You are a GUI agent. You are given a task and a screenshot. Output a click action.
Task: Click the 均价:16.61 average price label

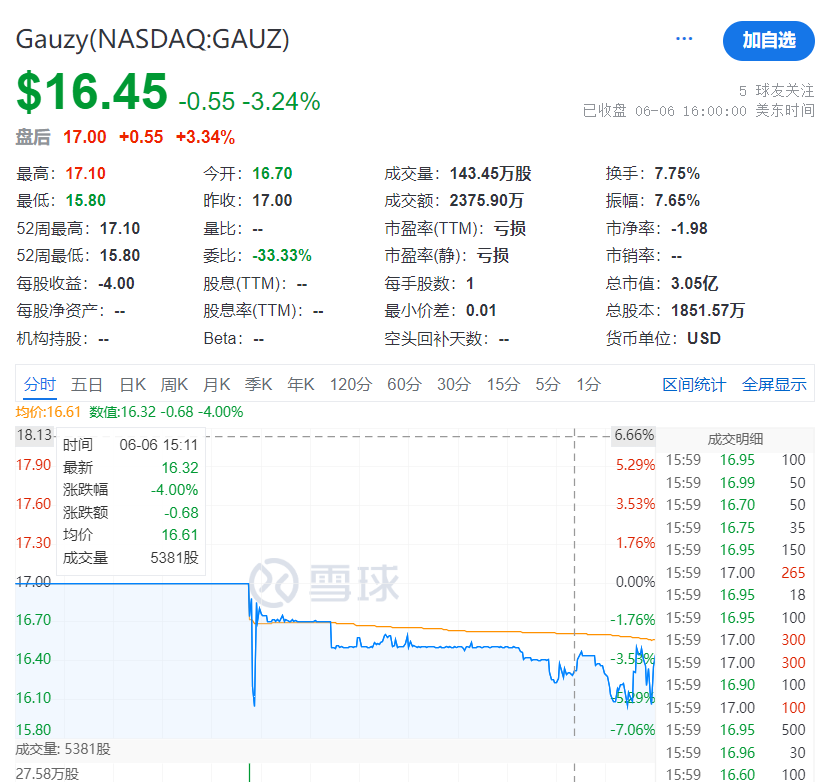[48, 412]
